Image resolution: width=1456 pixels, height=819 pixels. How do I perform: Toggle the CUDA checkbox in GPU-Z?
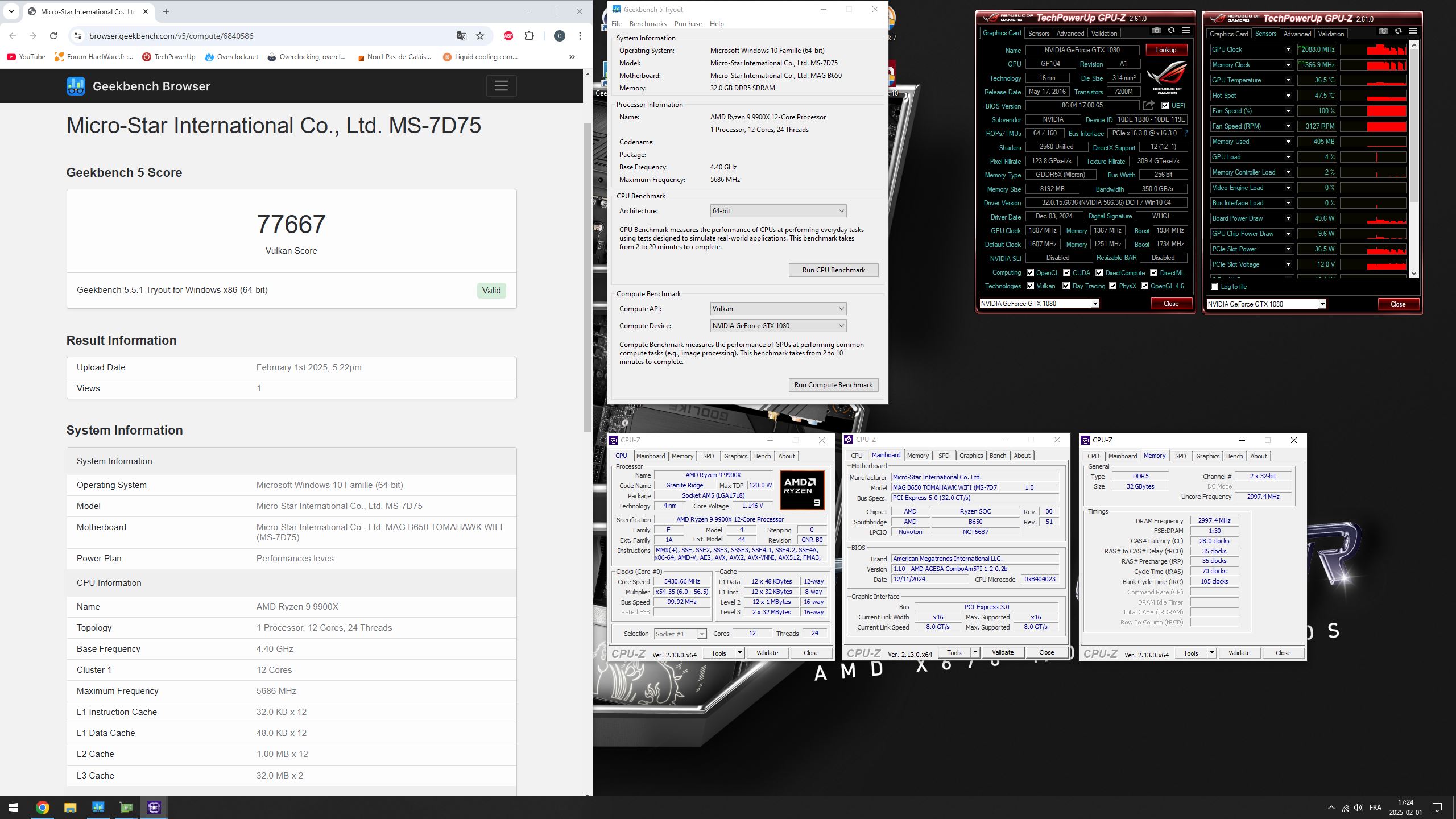[1066, 273]
